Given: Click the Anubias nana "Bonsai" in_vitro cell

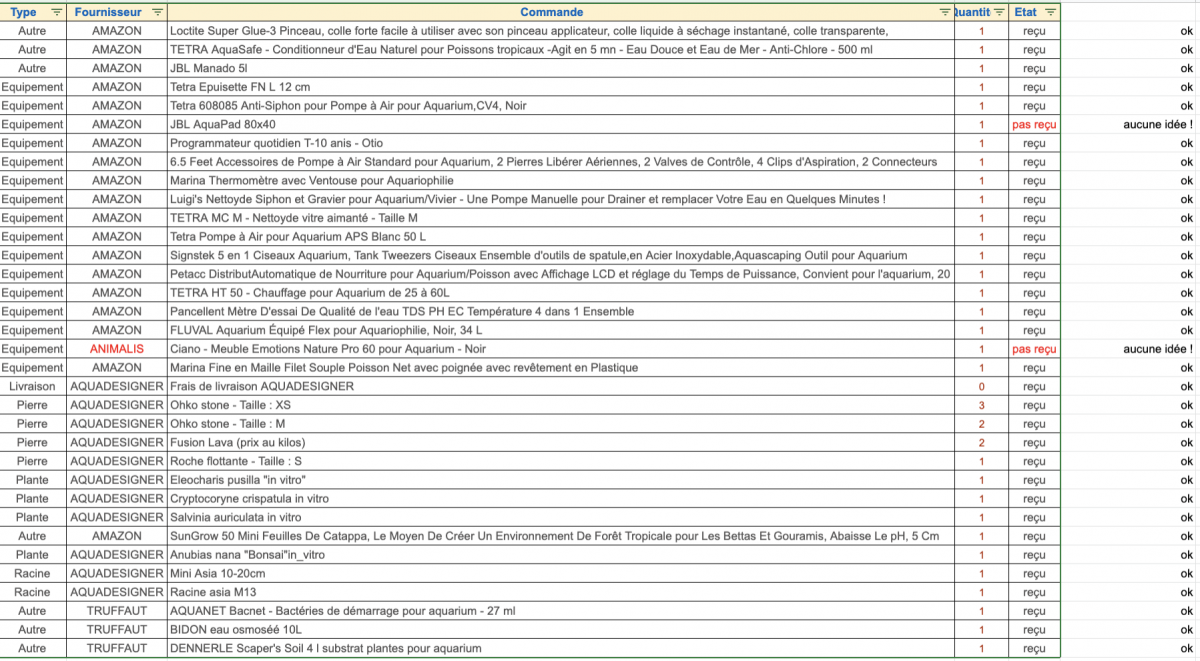Looking at the screenshot, I should click(x=561, y=554).
